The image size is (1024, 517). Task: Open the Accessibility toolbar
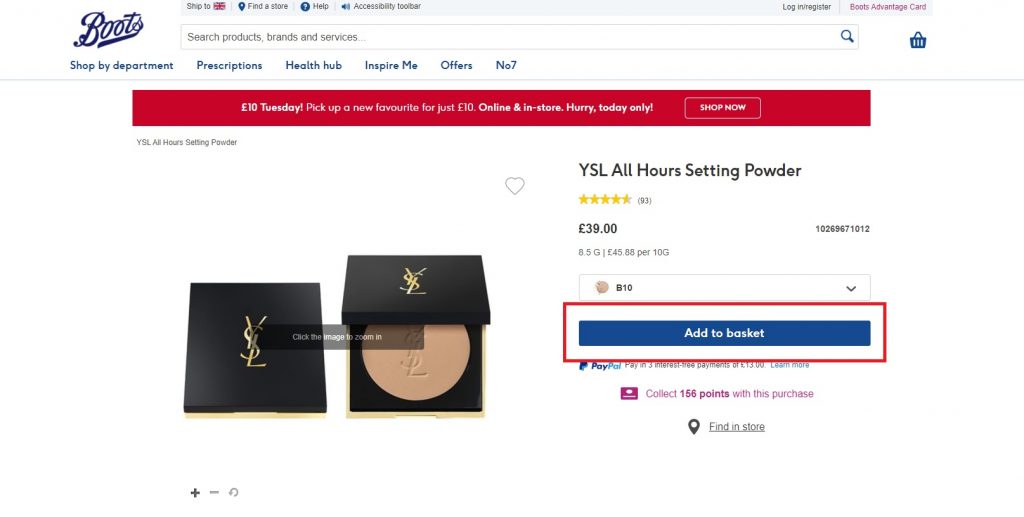[x=380, y=7]
